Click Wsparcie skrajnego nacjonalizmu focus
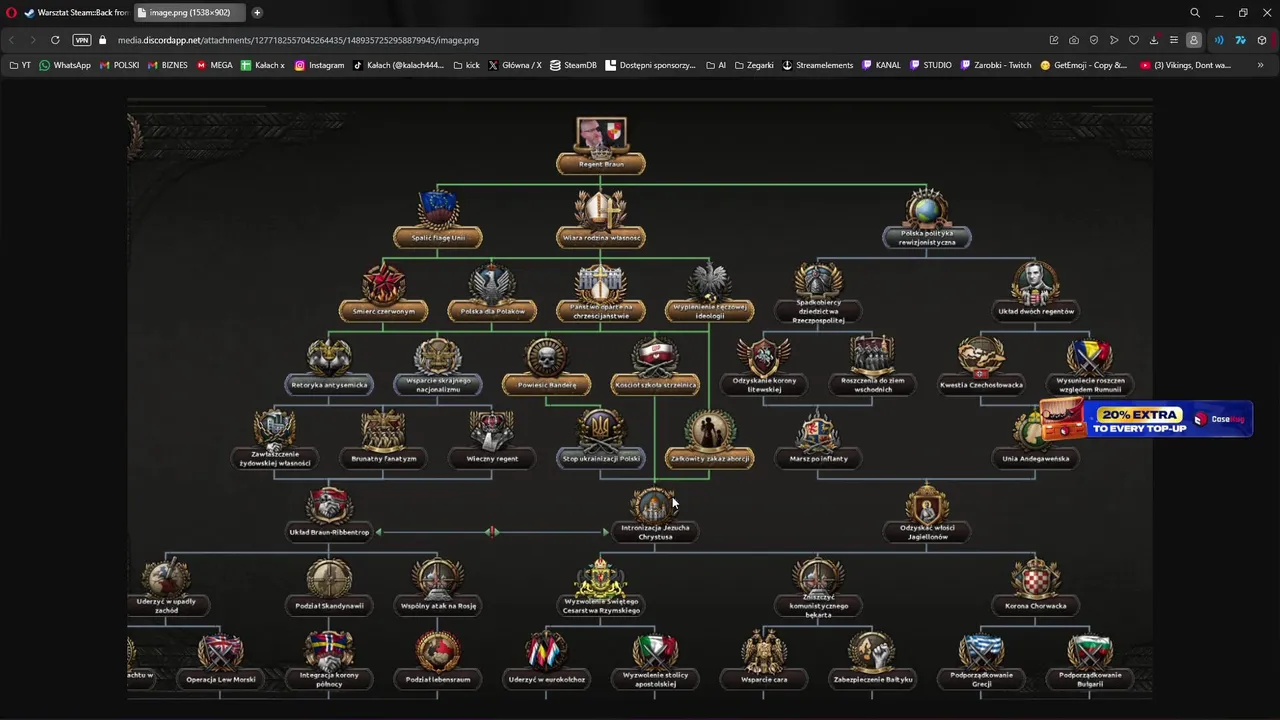Image resolution: width=1280 pixels, height=720 pixels. pos(438,366)
